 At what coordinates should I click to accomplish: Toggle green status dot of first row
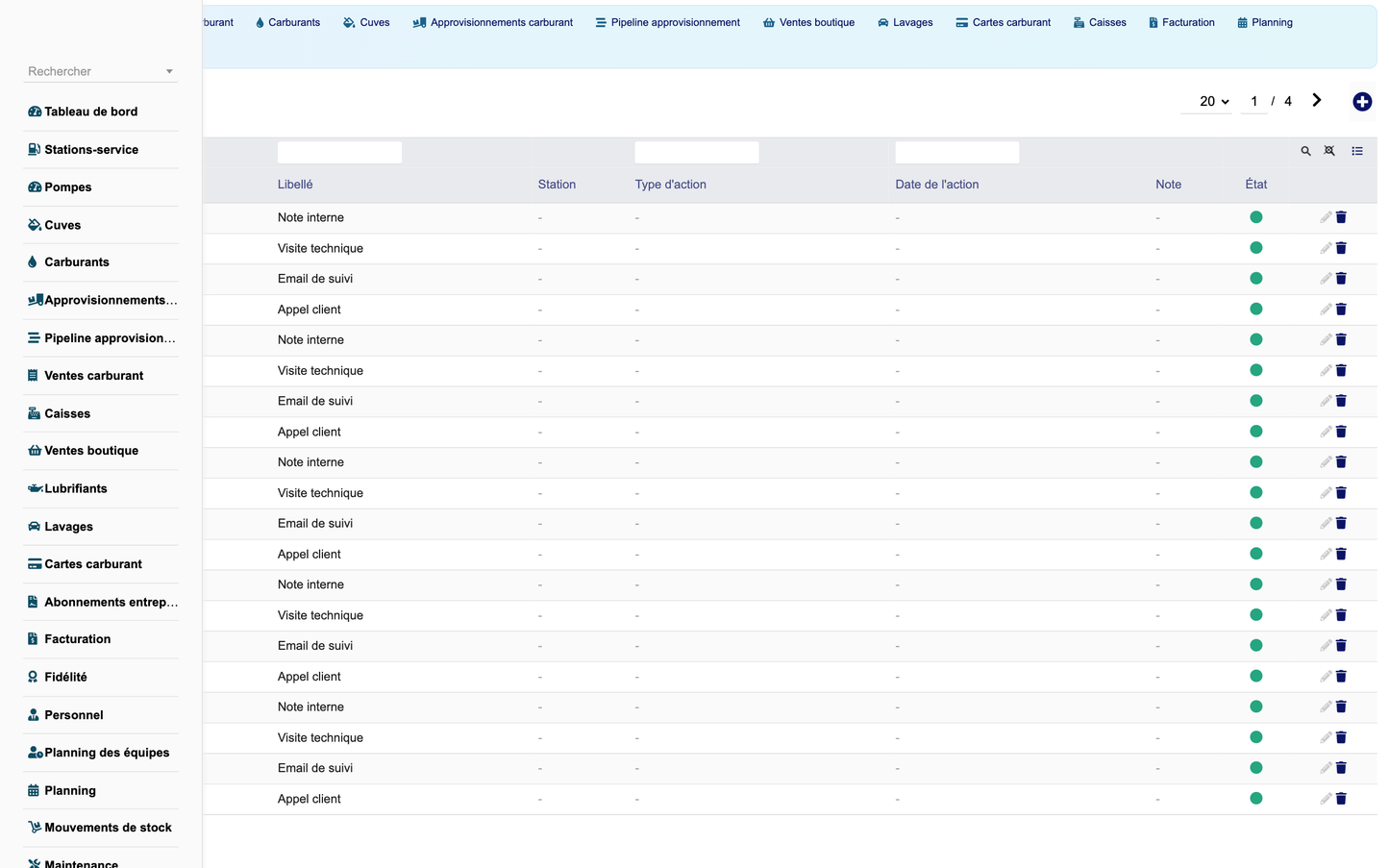tap(1255, 217)
